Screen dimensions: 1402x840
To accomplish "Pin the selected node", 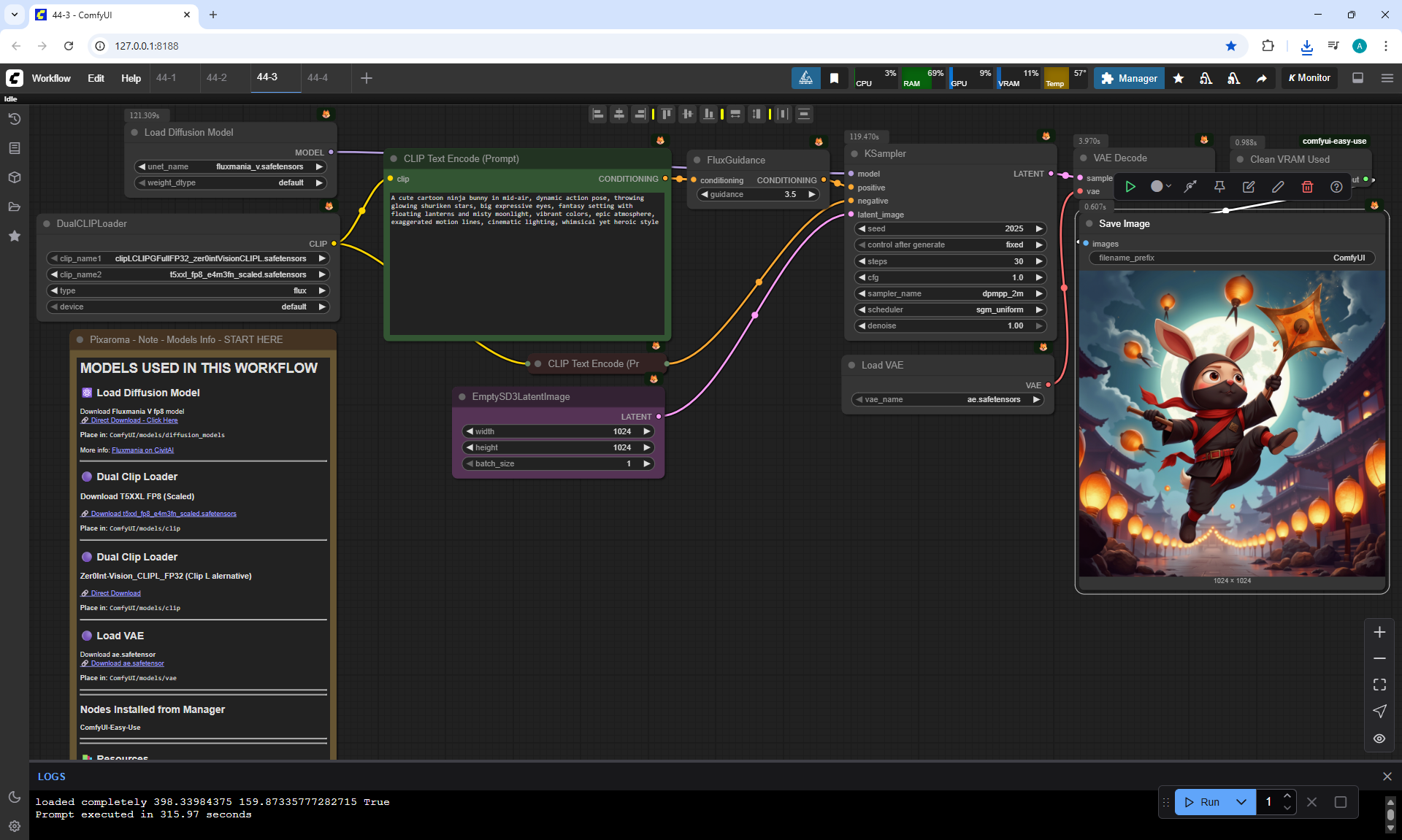I will 1219,187.
